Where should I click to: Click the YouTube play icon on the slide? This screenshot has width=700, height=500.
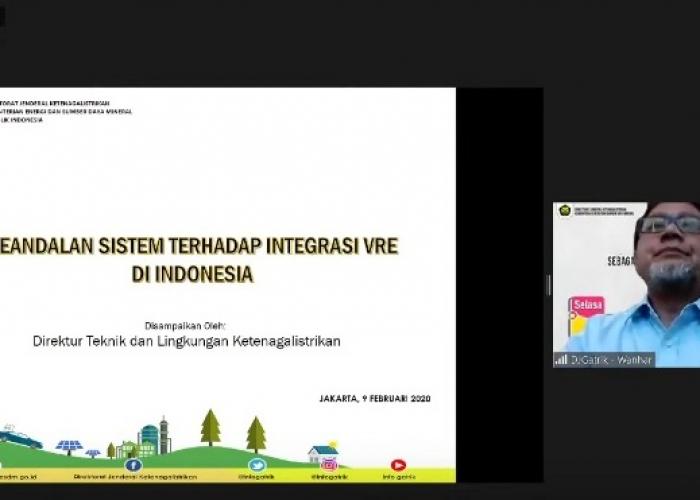[x=398, y=464]
